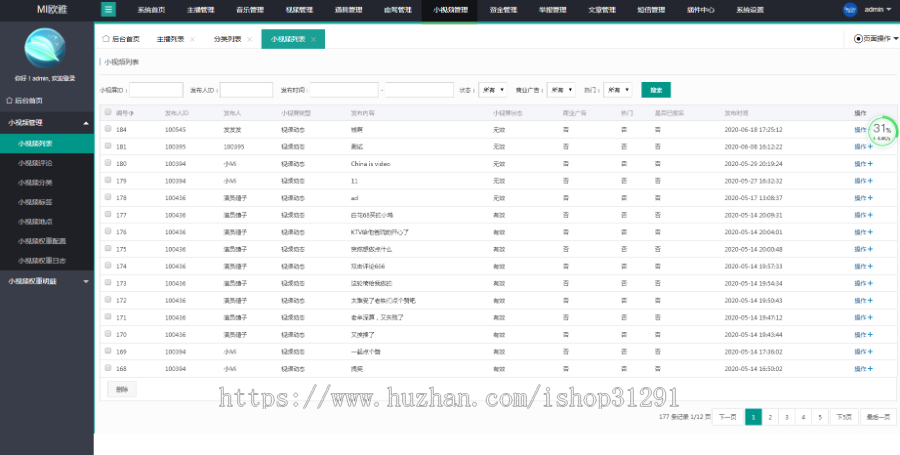Close the 小视频列表 tab with its x icon
This screenshot has width=900, height=455.
[x=313, y=39]
